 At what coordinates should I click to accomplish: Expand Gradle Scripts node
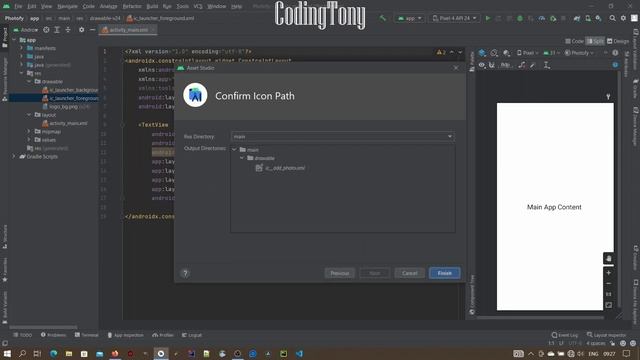point(14,156)
